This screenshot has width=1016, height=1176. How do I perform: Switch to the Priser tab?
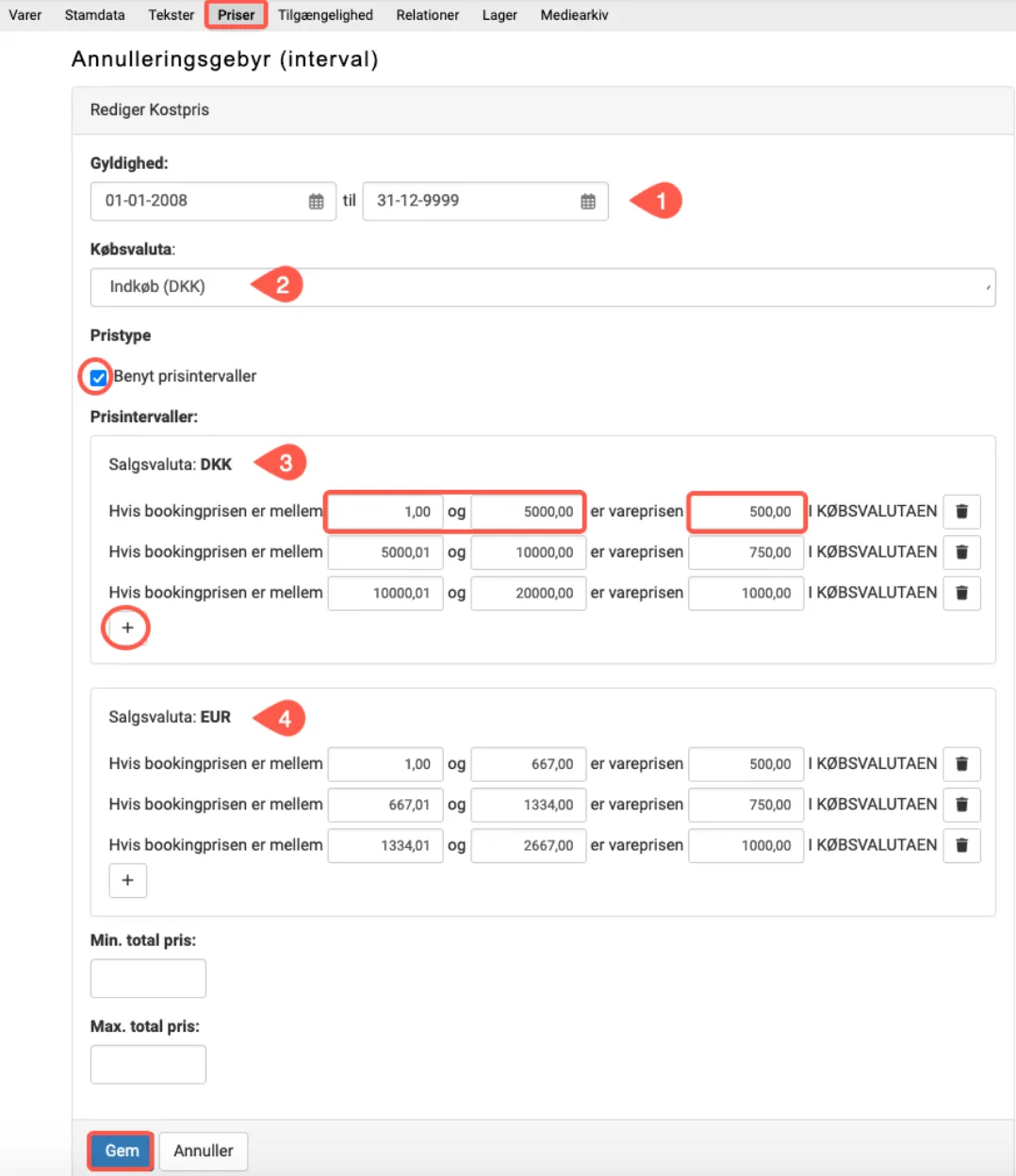pyautogui.click(x=236, y=15)
